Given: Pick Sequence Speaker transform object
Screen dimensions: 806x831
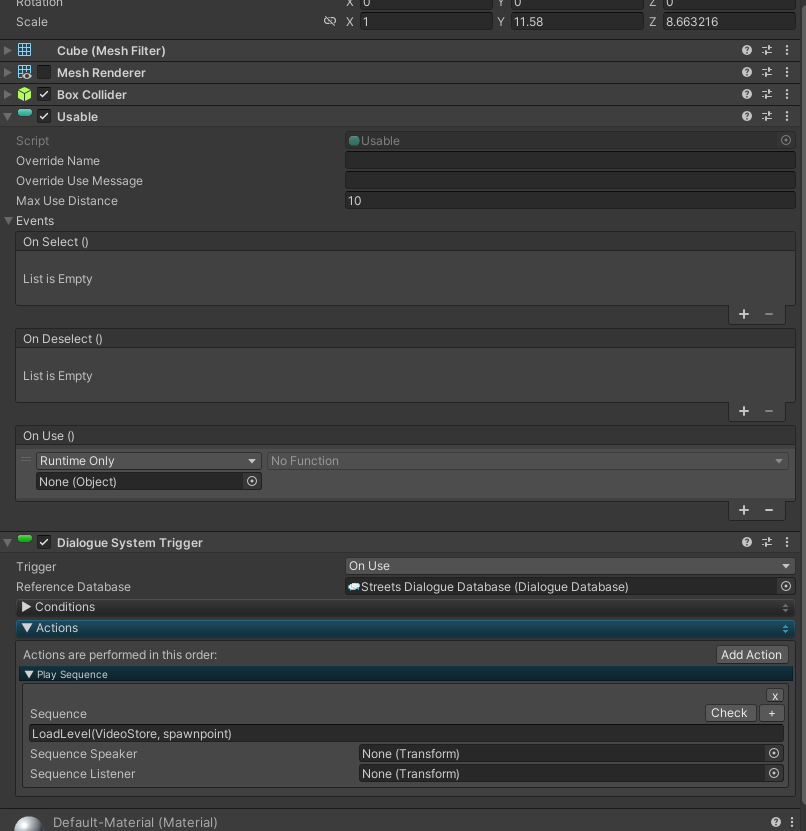Looking at the screenshot, I should point(773,754).
